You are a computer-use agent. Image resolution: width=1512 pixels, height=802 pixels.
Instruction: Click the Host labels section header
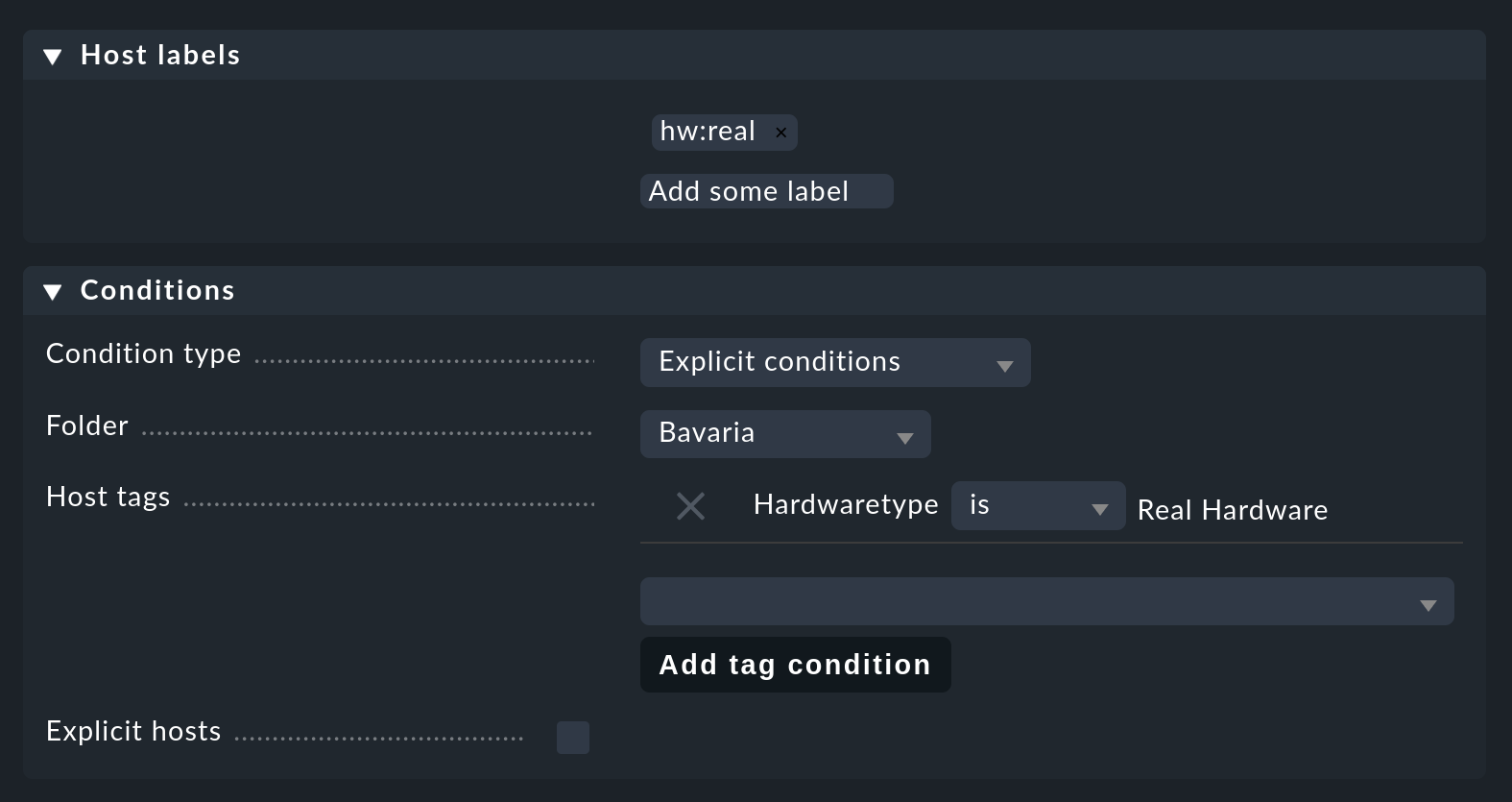[x=159, y=56]
